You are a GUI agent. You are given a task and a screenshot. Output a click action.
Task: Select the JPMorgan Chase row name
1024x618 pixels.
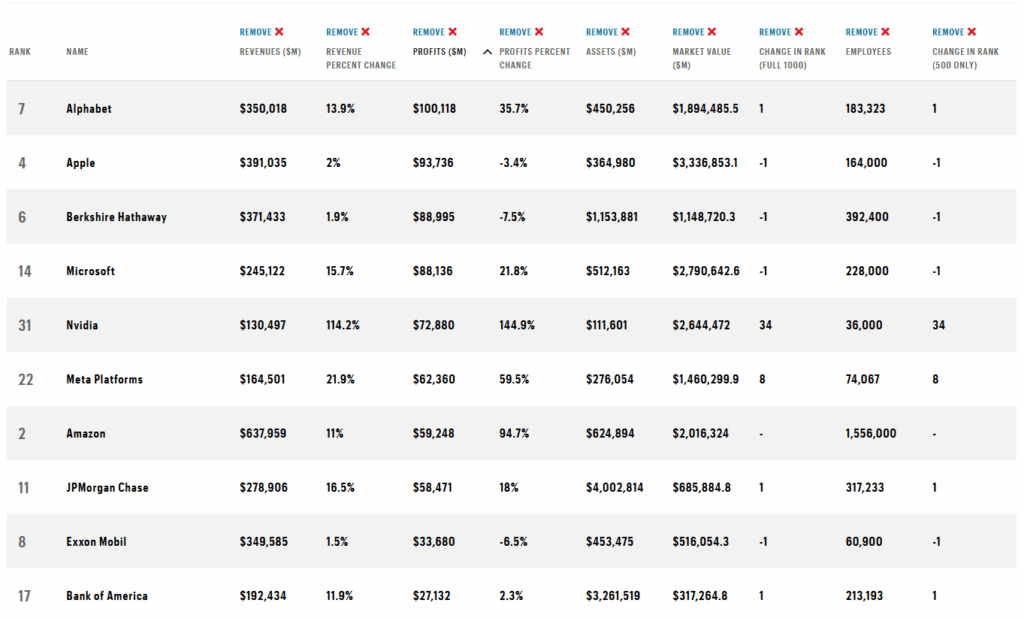(107, 488)
